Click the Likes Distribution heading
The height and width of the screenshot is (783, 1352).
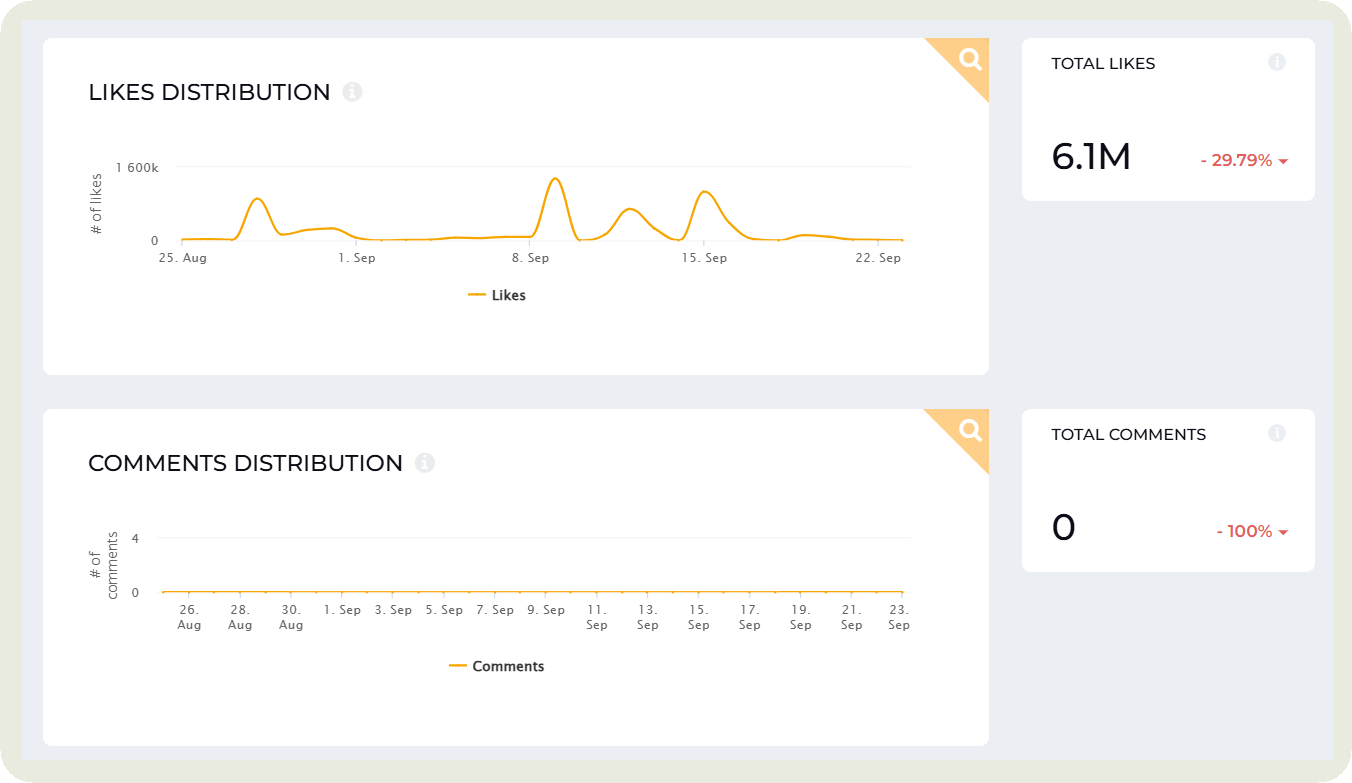(209, 92)
